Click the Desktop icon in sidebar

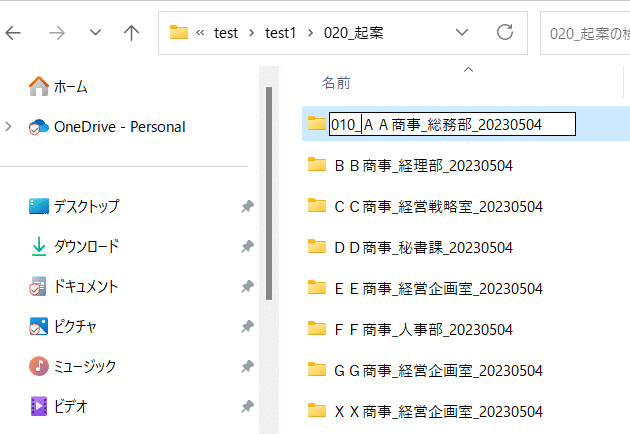(39, 206)
